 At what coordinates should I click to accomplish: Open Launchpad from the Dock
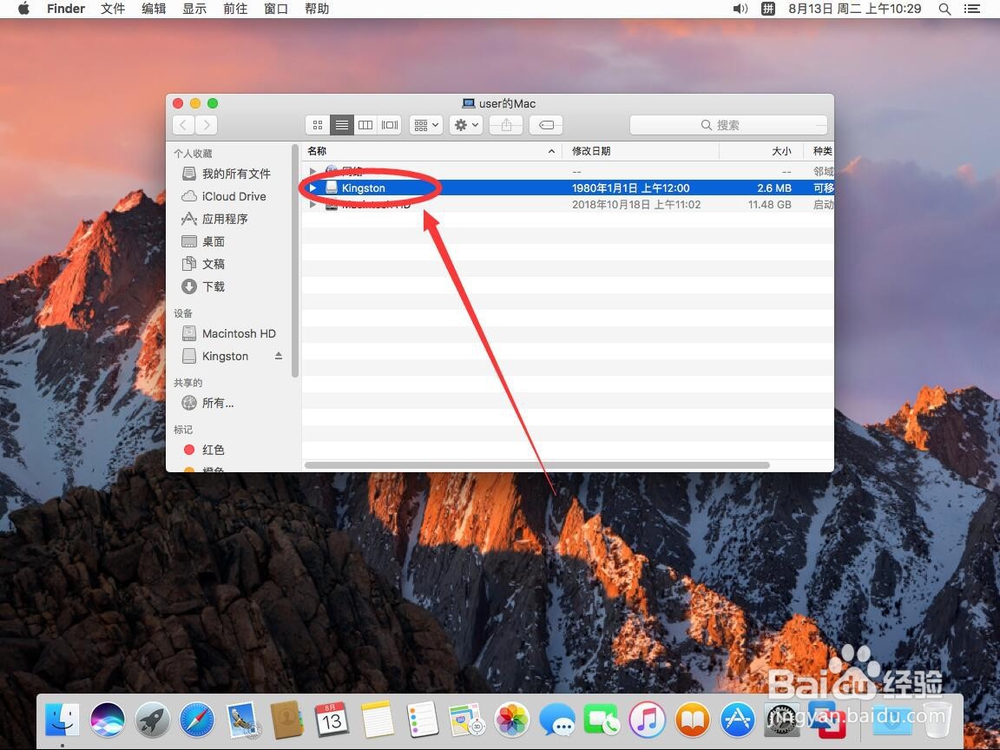152,719
